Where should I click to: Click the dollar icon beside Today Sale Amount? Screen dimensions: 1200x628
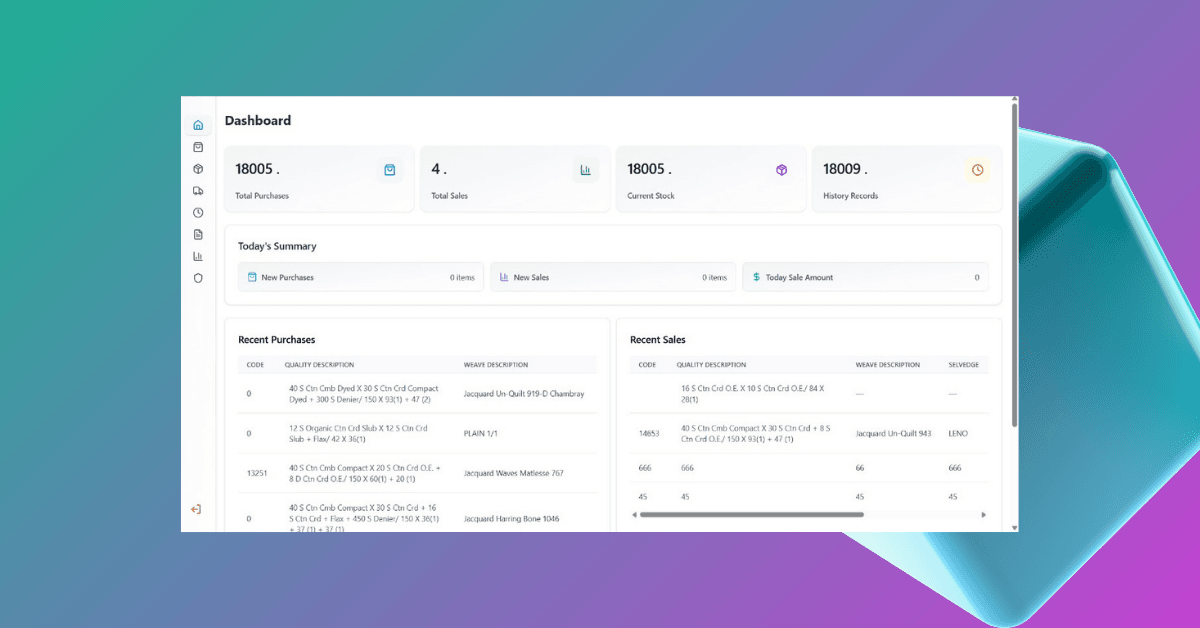point(756,277)
